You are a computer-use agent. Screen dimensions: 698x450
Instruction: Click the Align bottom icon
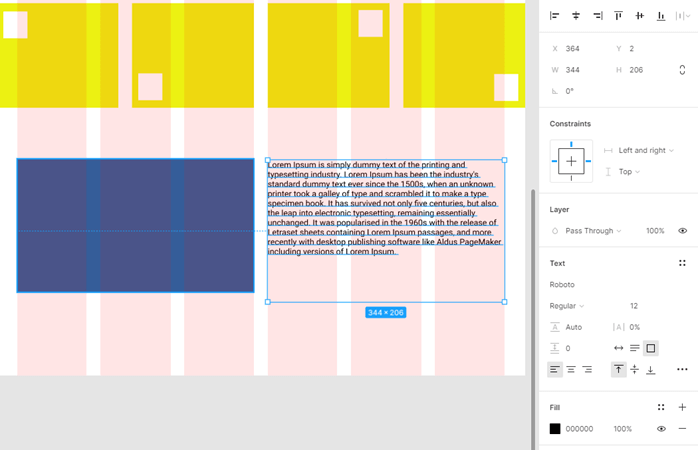(x=661, y=16)
